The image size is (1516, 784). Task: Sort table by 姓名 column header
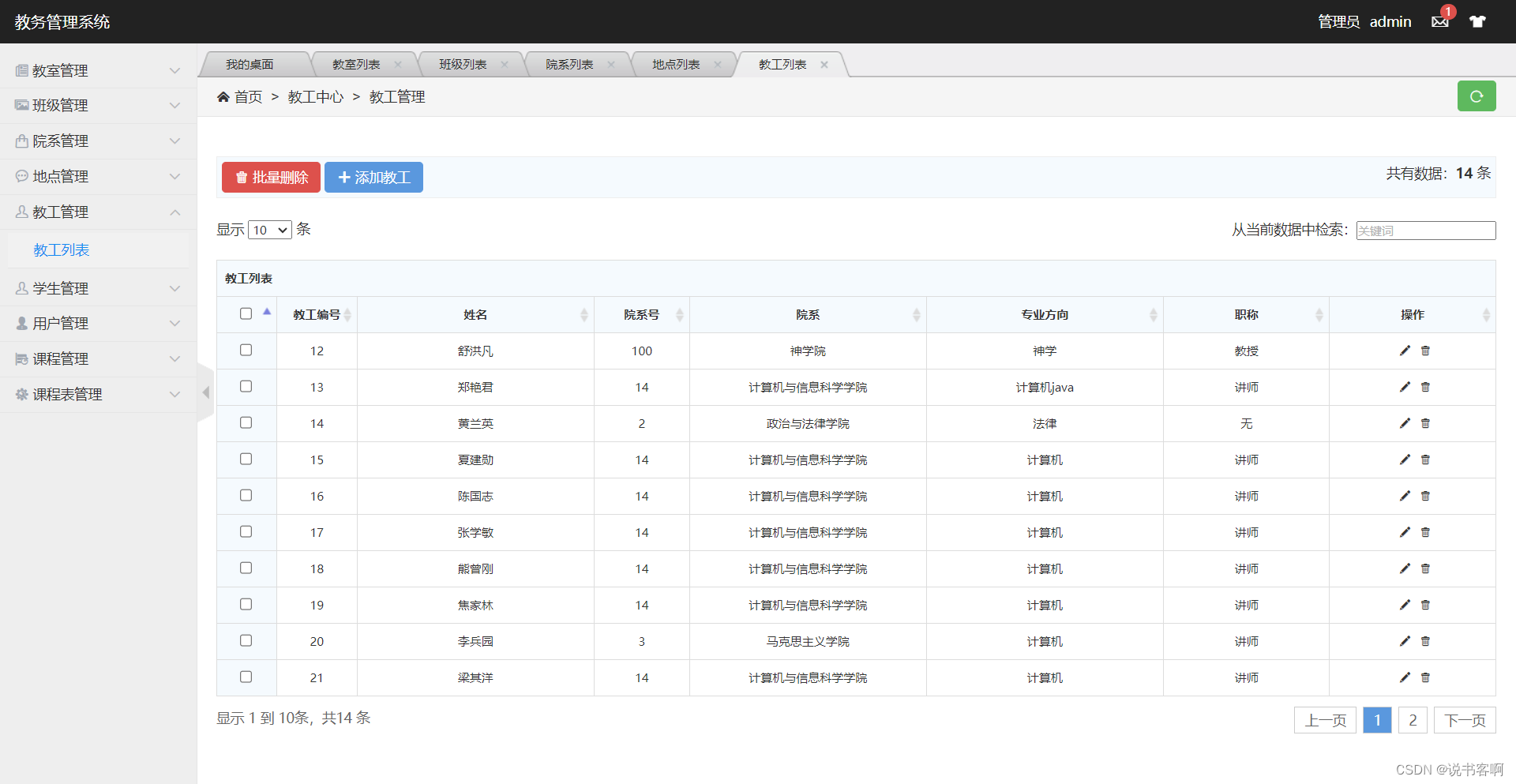475,315
